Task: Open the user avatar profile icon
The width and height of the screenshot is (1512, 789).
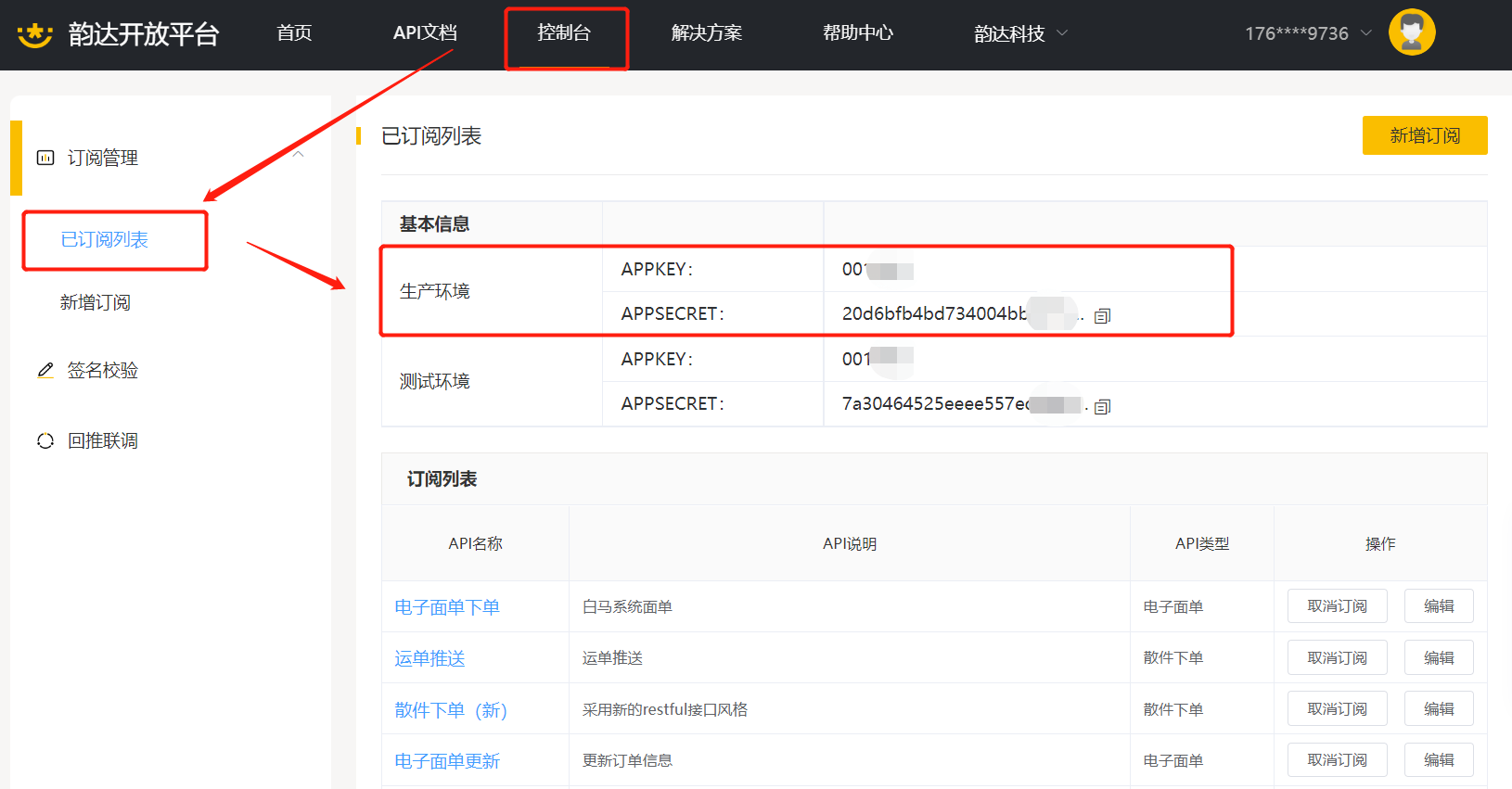Action: 1412,32
